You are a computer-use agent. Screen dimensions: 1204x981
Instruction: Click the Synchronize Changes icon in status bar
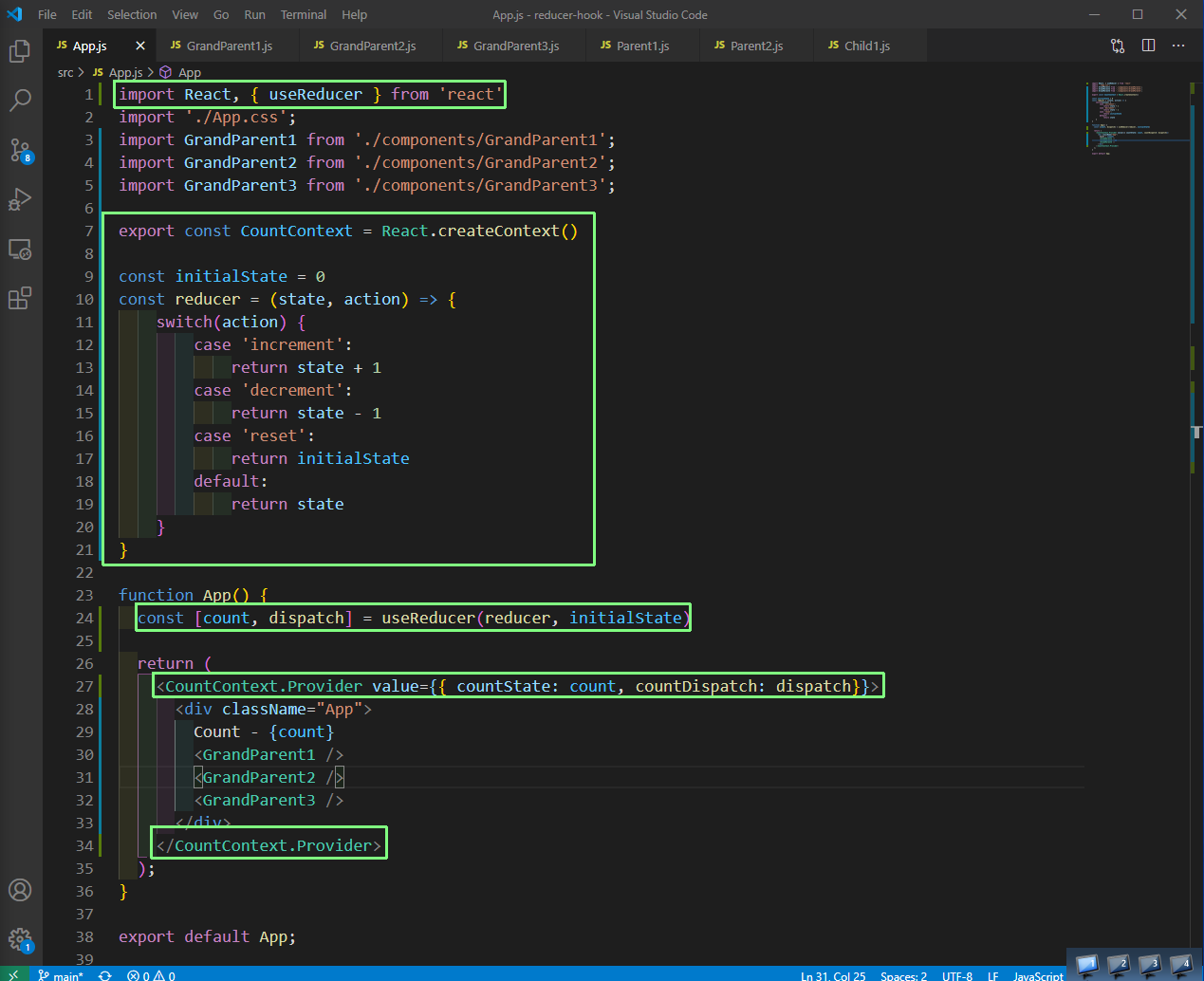pyautogui.click(x=105, y=975)
